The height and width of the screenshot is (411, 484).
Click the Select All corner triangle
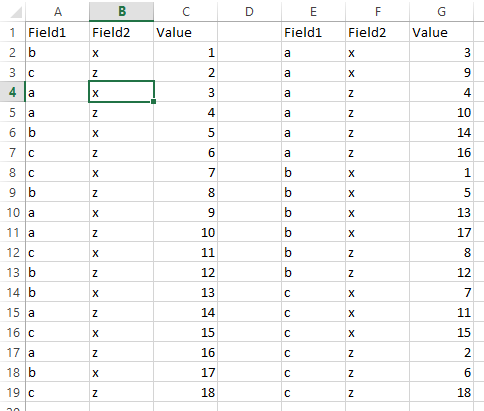(16, 12)
